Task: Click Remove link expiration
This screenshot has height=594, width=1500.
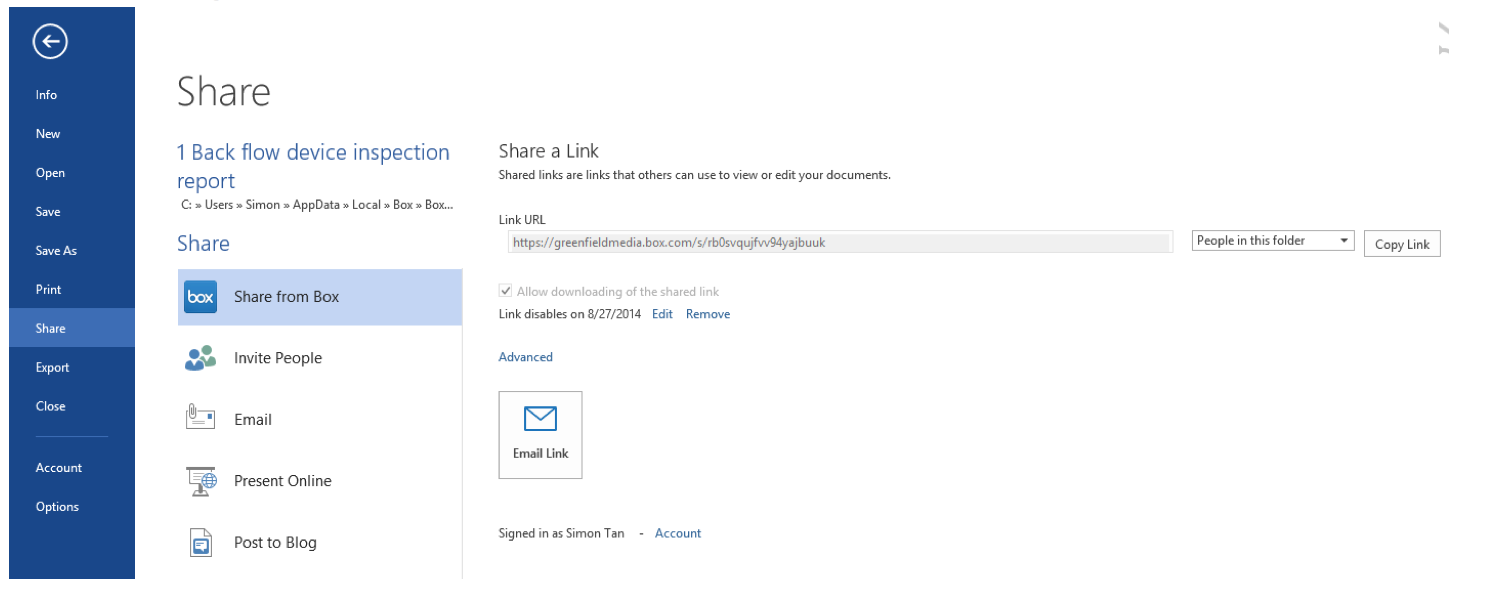Action: [x=708, y=314]
